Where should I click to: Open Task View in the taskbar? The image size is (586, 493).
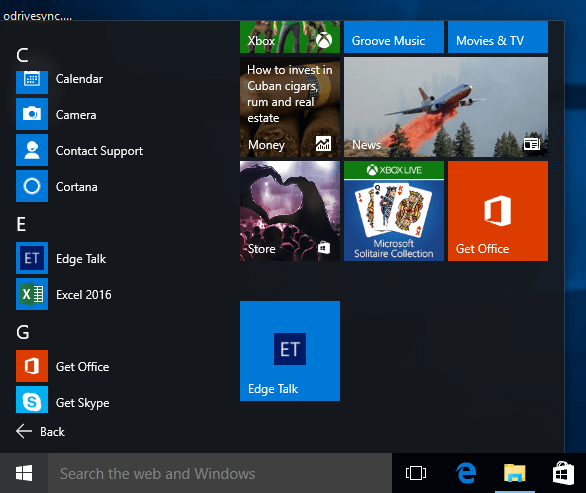coord(416,473)
